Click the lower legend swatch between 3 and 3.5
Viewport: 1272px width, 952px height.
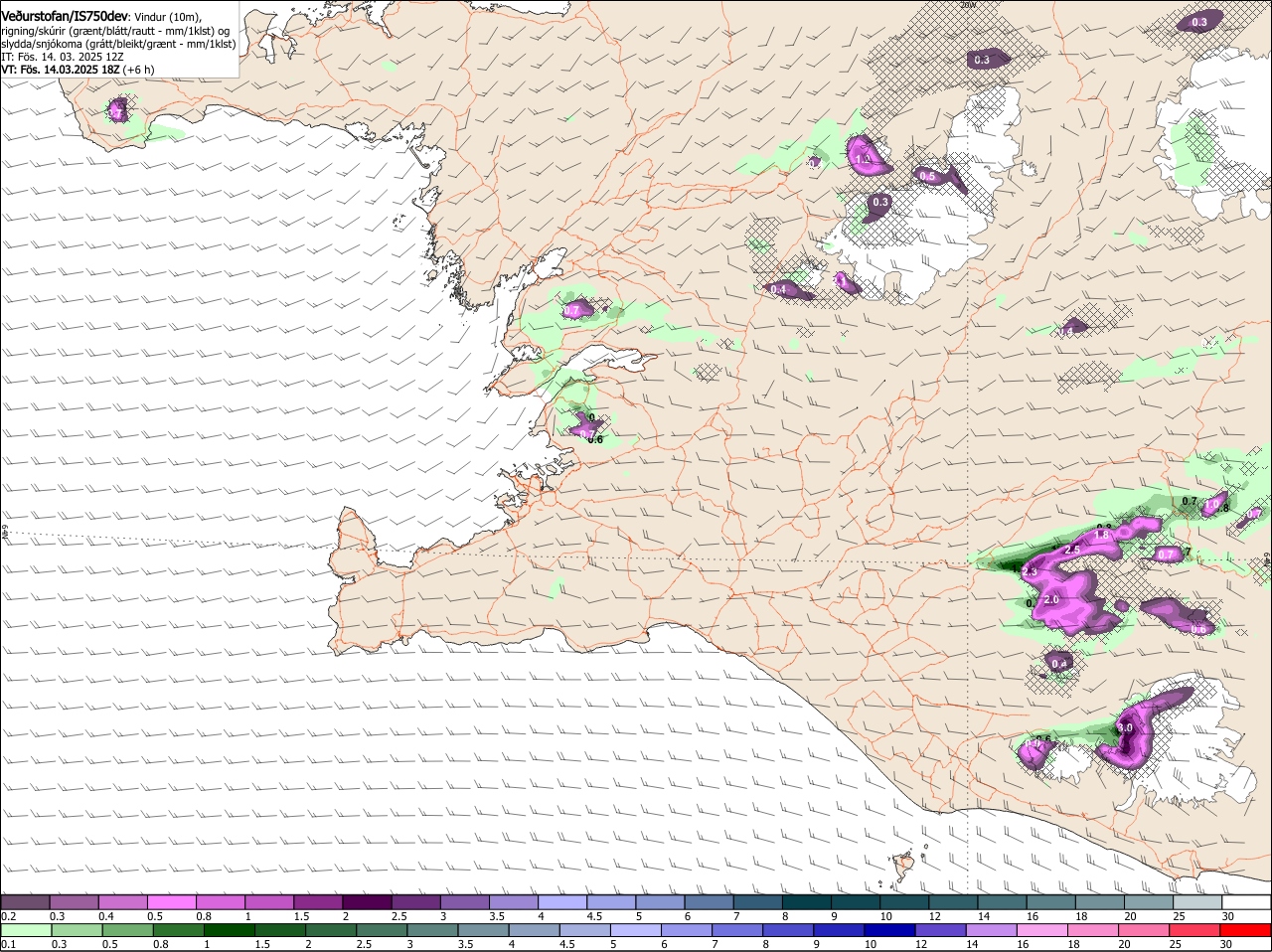(x=432, y=930)
